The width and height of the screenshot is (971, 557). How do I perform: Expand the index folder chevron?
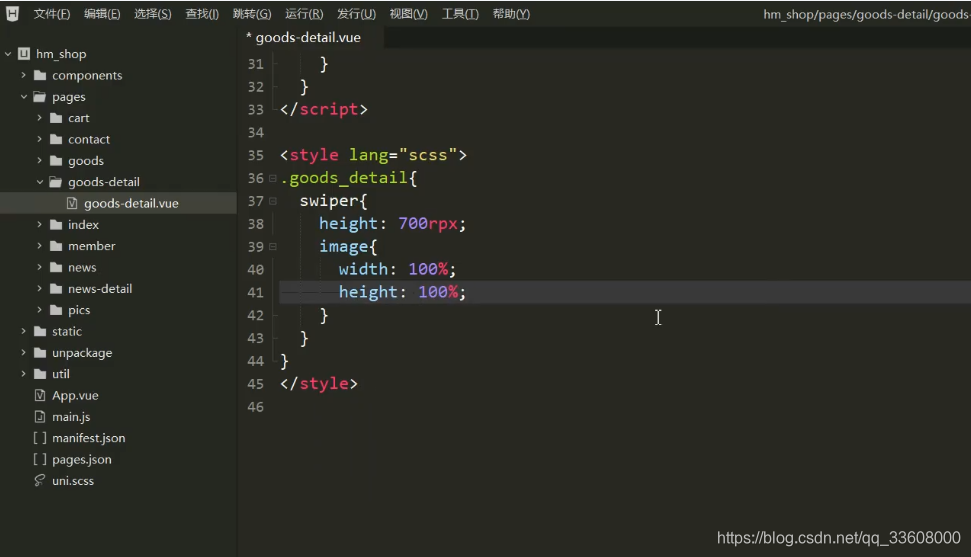(40, 224)
